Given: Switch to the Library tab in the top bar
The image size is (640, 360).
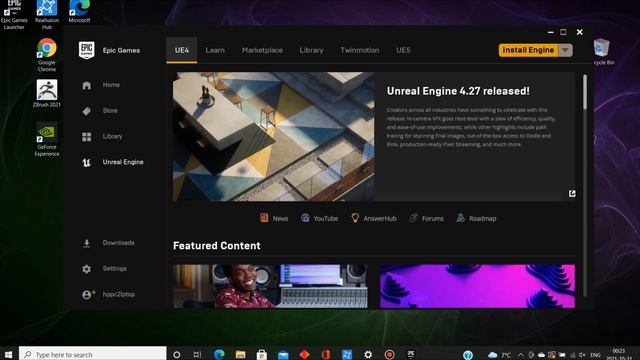Looking at the screenshot, I should tap(311, 50).
